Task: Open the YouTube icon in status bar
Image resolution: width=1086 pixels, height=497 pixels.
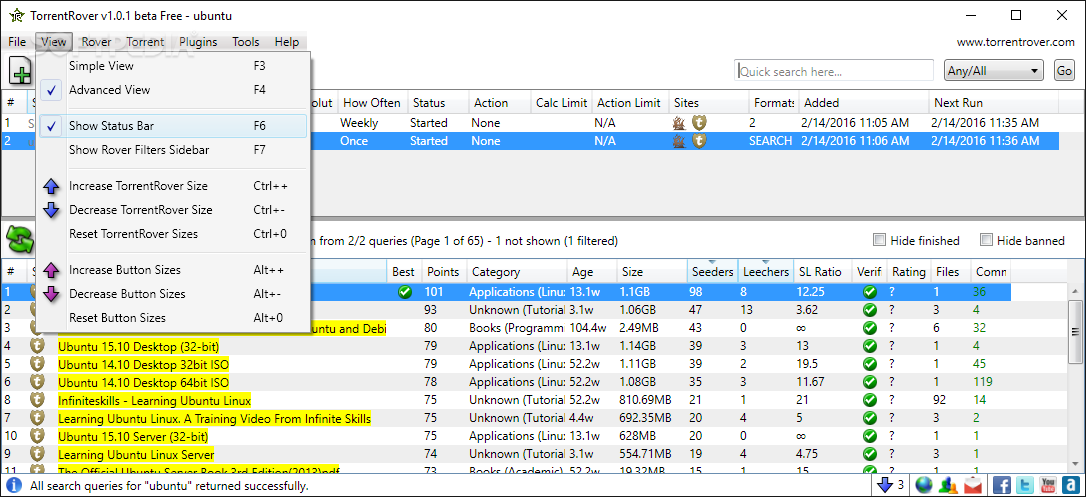Action: pyautogui.click(x=1048, y=485)
